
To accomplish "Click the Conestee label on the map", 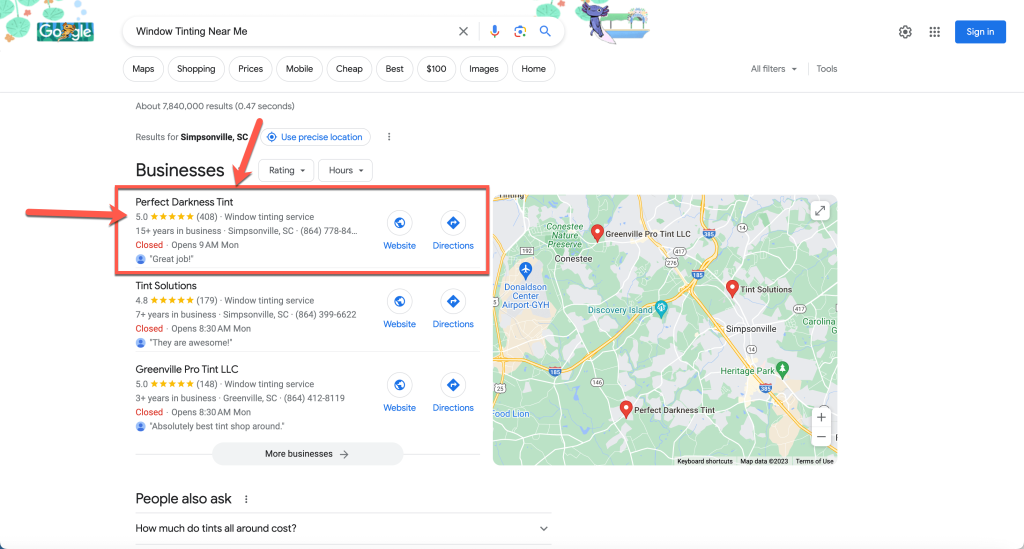I will pyautogui.click(x=573, y=259).
